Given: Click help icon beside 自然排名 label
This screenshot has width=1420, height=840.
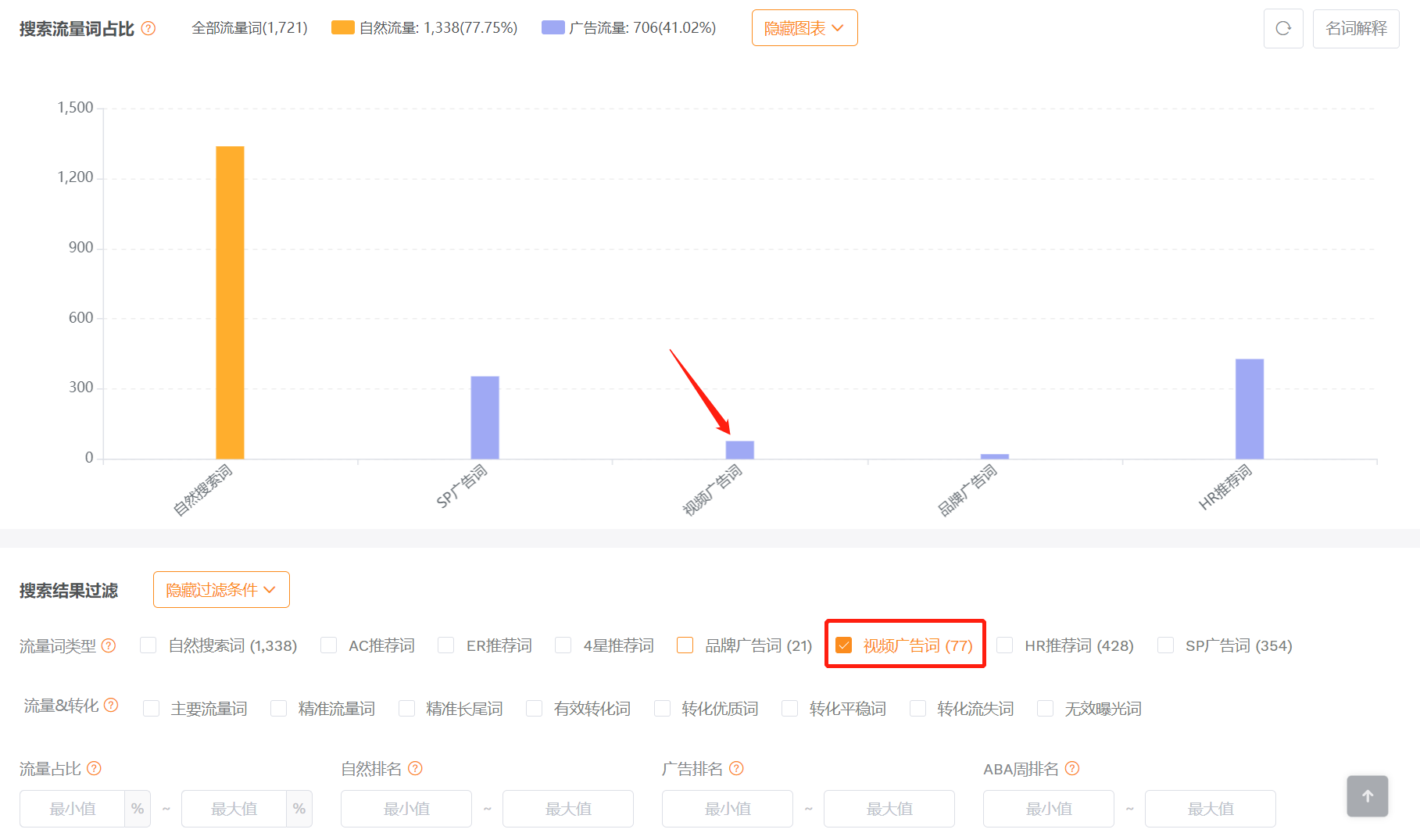Looking at the screenshot, I should point(415,768).
